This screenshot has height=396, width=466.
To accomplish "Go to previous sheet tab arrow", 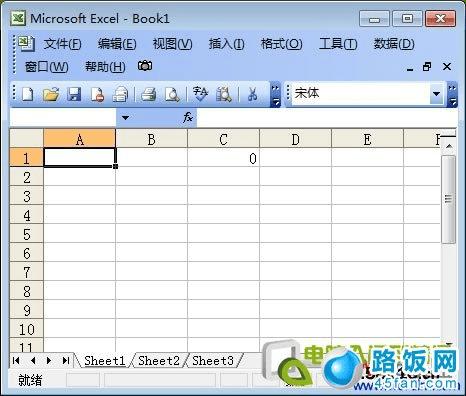I will pos(33,360).
